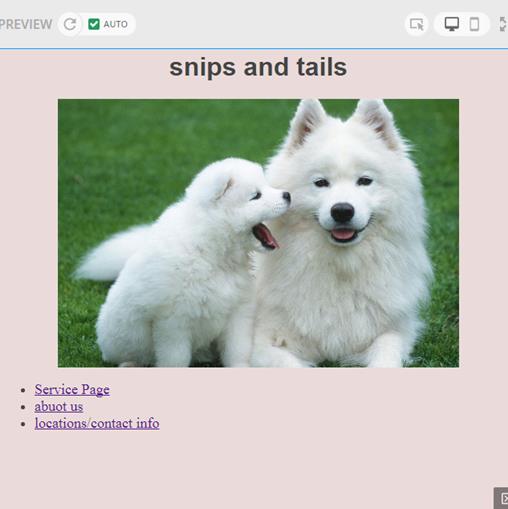Viewport: 508px width, 509px height.
Task: Expand preview using the arrows icon
Action: coord(503,24)
